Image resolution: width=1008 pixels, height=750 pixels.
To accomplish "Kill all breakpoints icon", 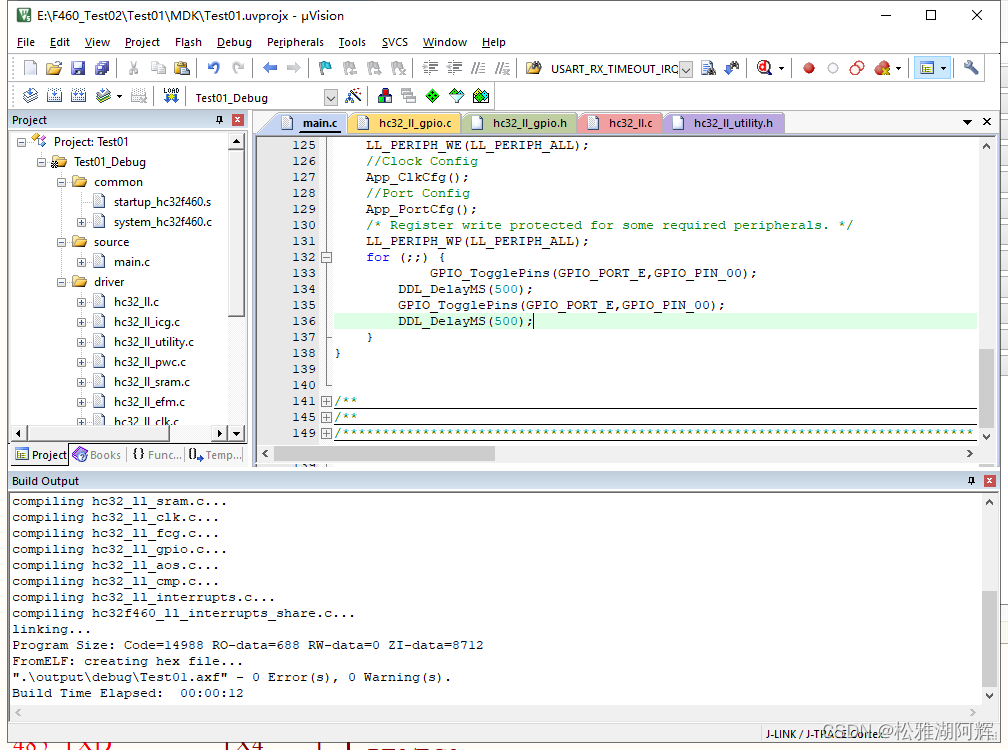I will click(883, 68).
